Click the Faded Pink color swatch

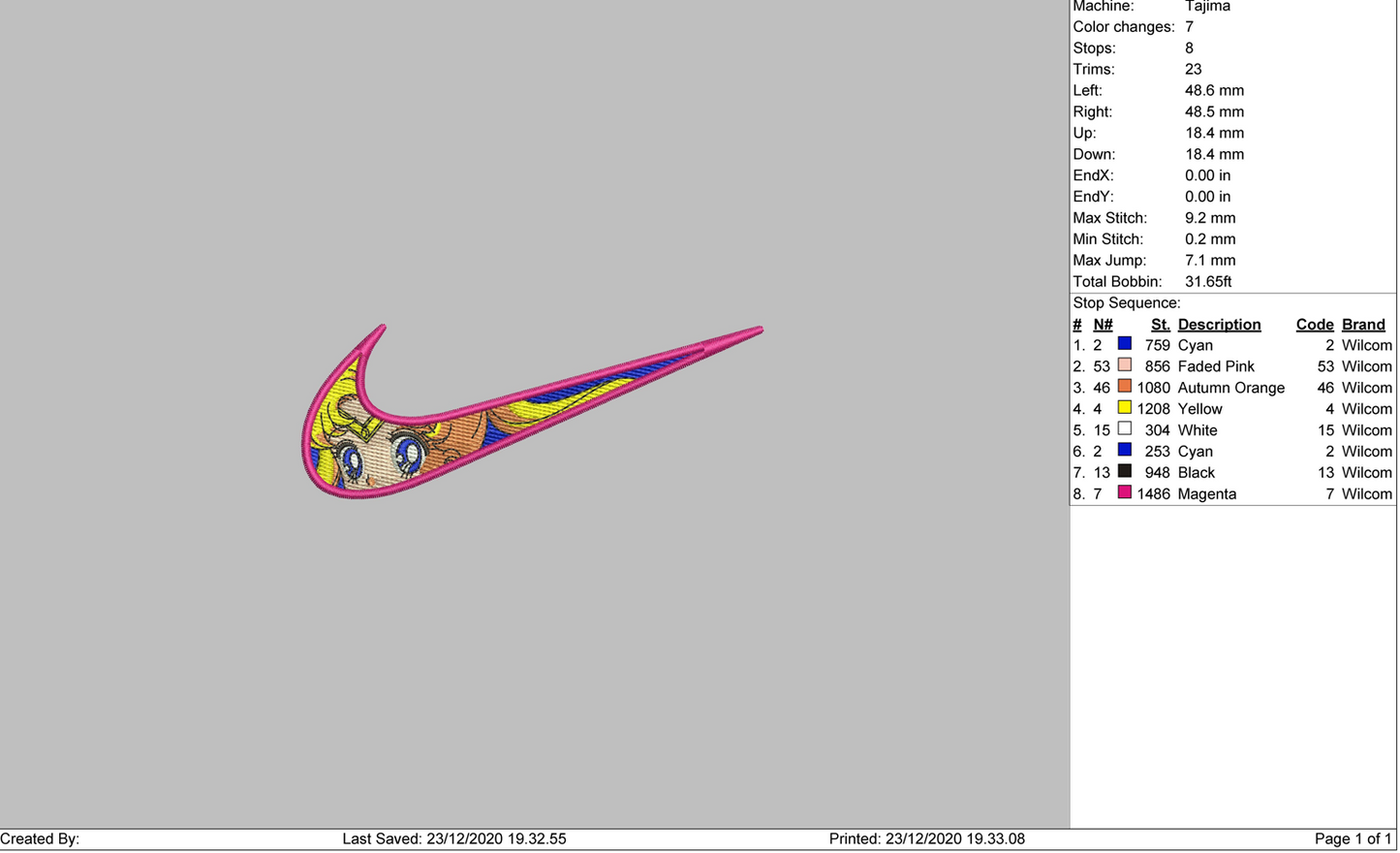1124,365
